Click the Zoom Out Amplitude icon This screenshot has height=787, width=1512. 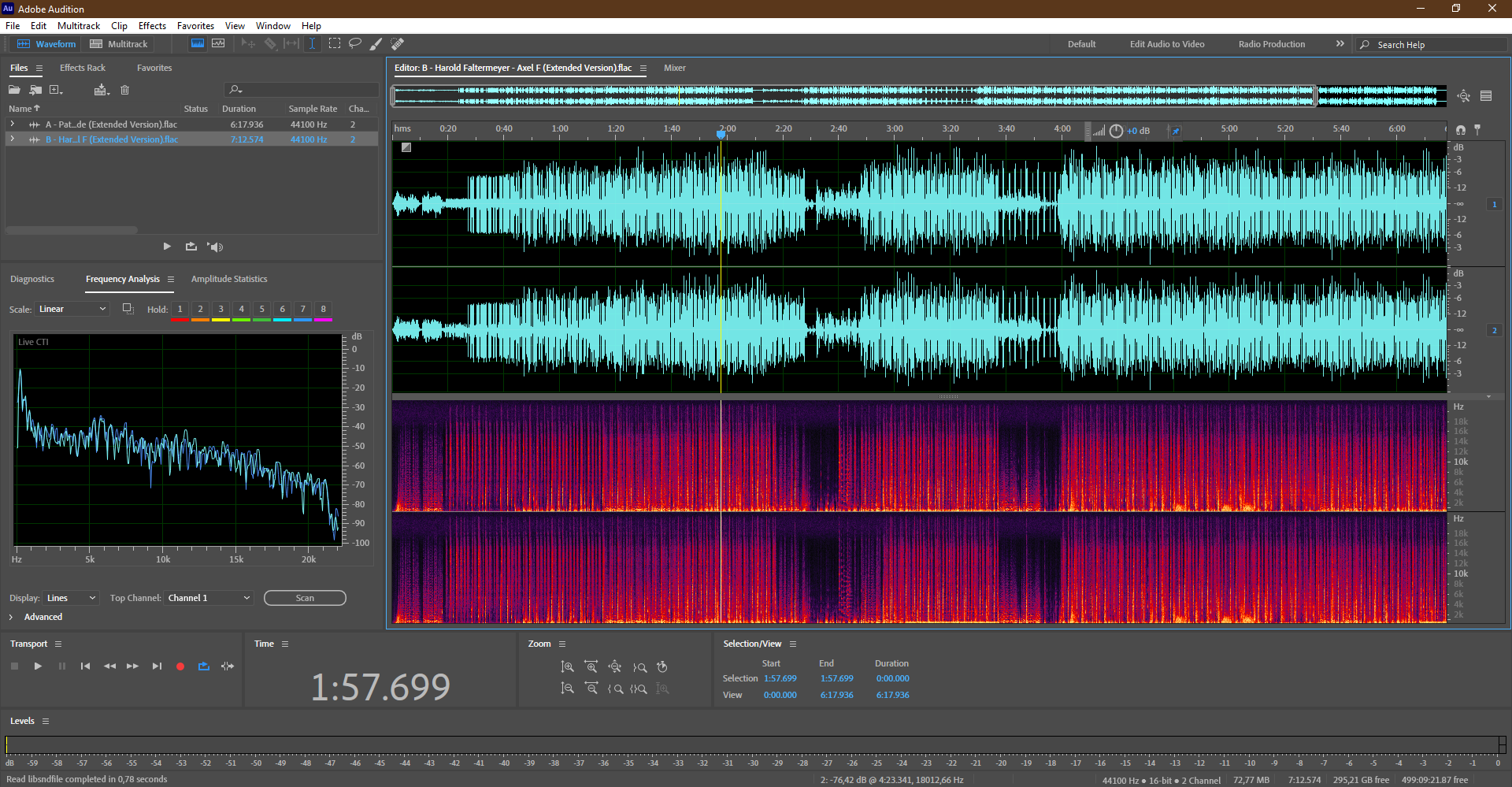[567, 688]
